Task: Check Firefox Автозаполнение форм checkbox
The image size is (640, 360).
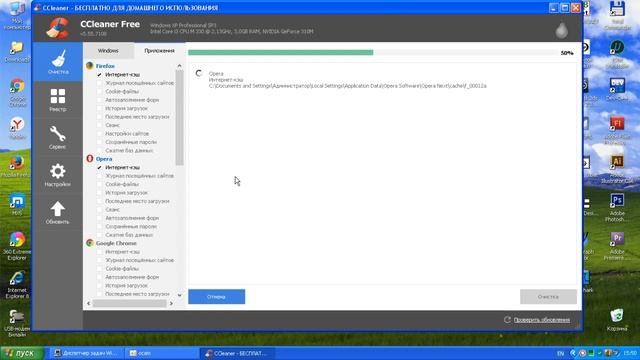Action: click(100, 100)
